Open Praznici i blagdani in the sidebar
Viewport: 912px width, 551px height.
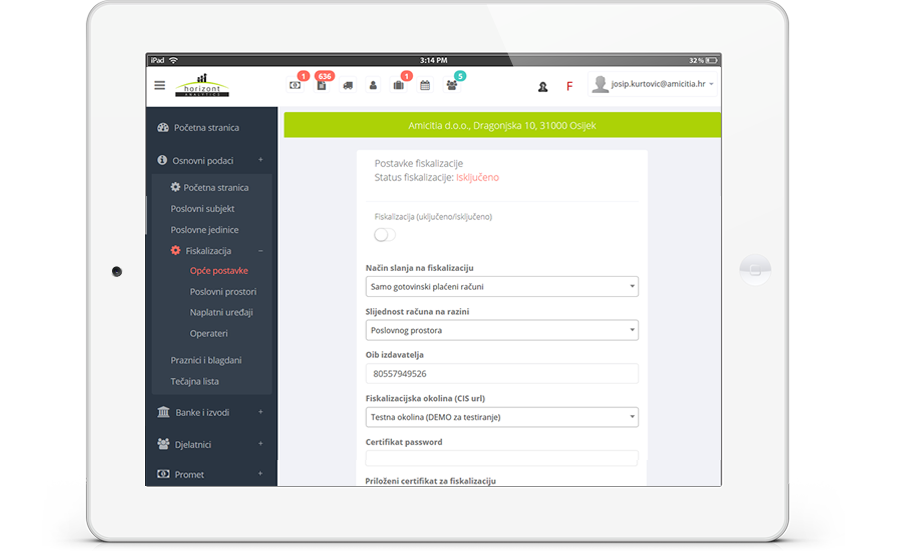(x=206, y=360)
